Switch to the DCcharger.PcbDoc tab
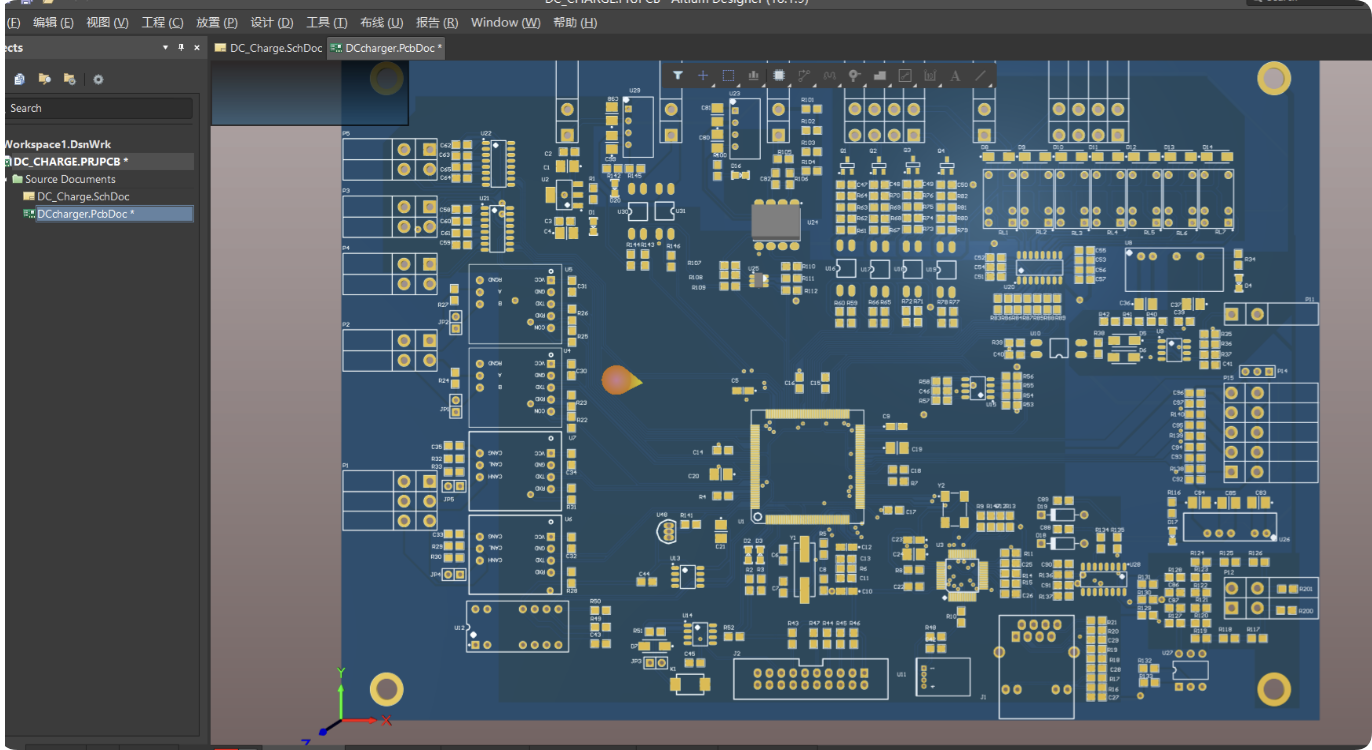 coord(386,48)
